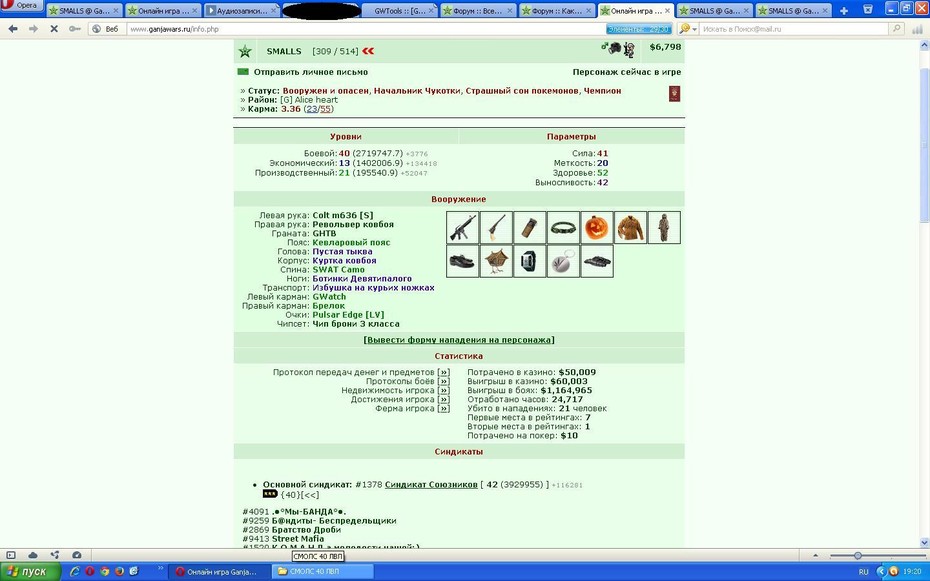This screenshot has height=581, width=930.
Task: Click the keychain Брелок item icon
Action: (x=563, y=261)
